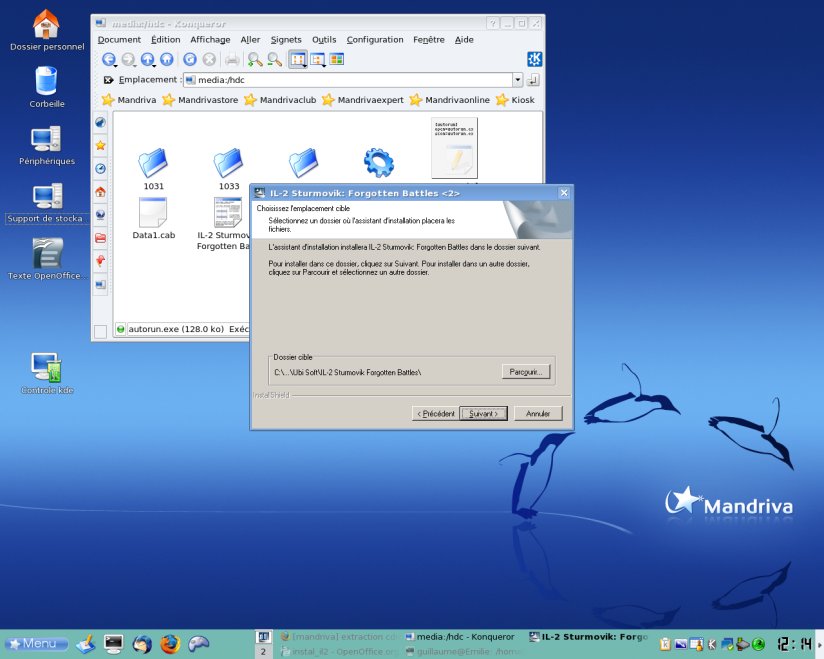824x659 pixels.
Task: Click Suivant in the installer
Action: 483,414
